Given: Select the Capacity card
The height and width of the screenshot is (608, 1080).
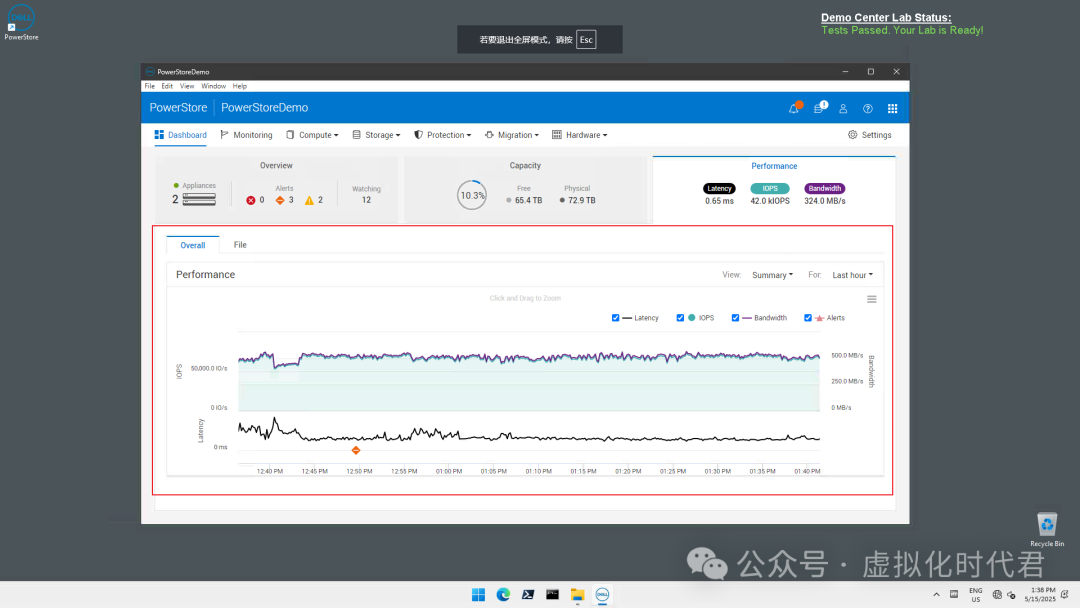Looking at the screenshot, I should click(525, 189).
